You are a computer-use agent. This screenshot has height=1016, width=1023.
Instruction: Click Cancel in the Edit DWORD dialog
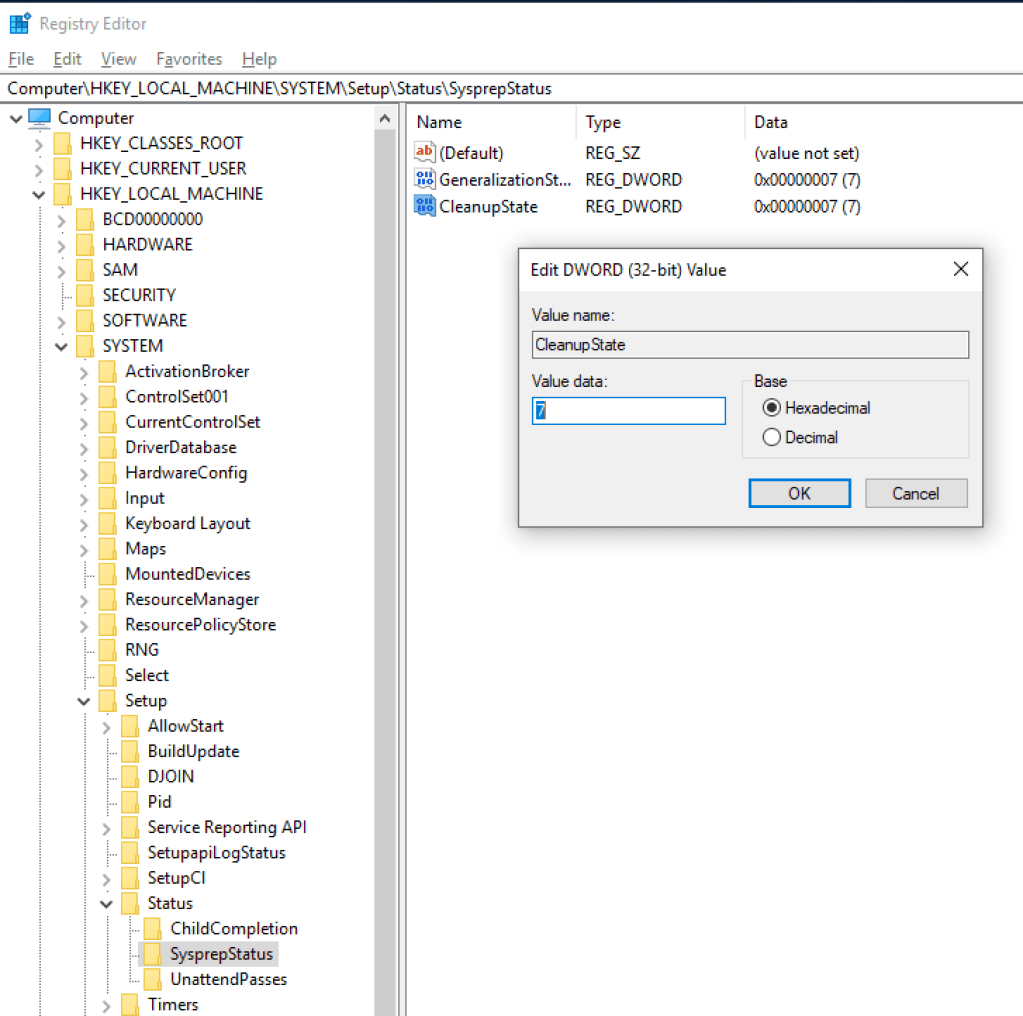point(915,493)
